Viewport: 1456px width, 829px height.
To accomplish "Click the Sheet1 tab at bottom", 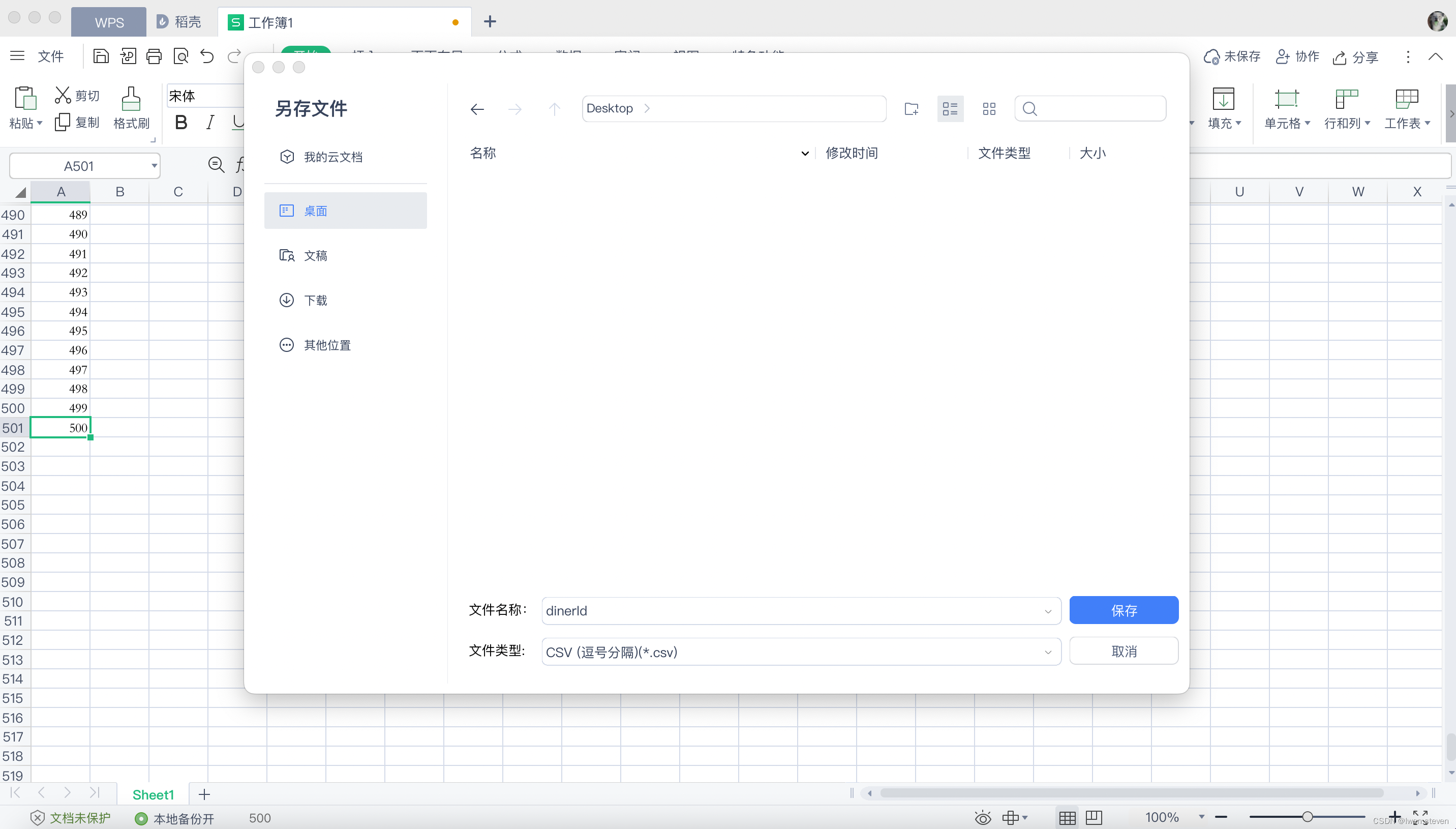I will (153, 794).
